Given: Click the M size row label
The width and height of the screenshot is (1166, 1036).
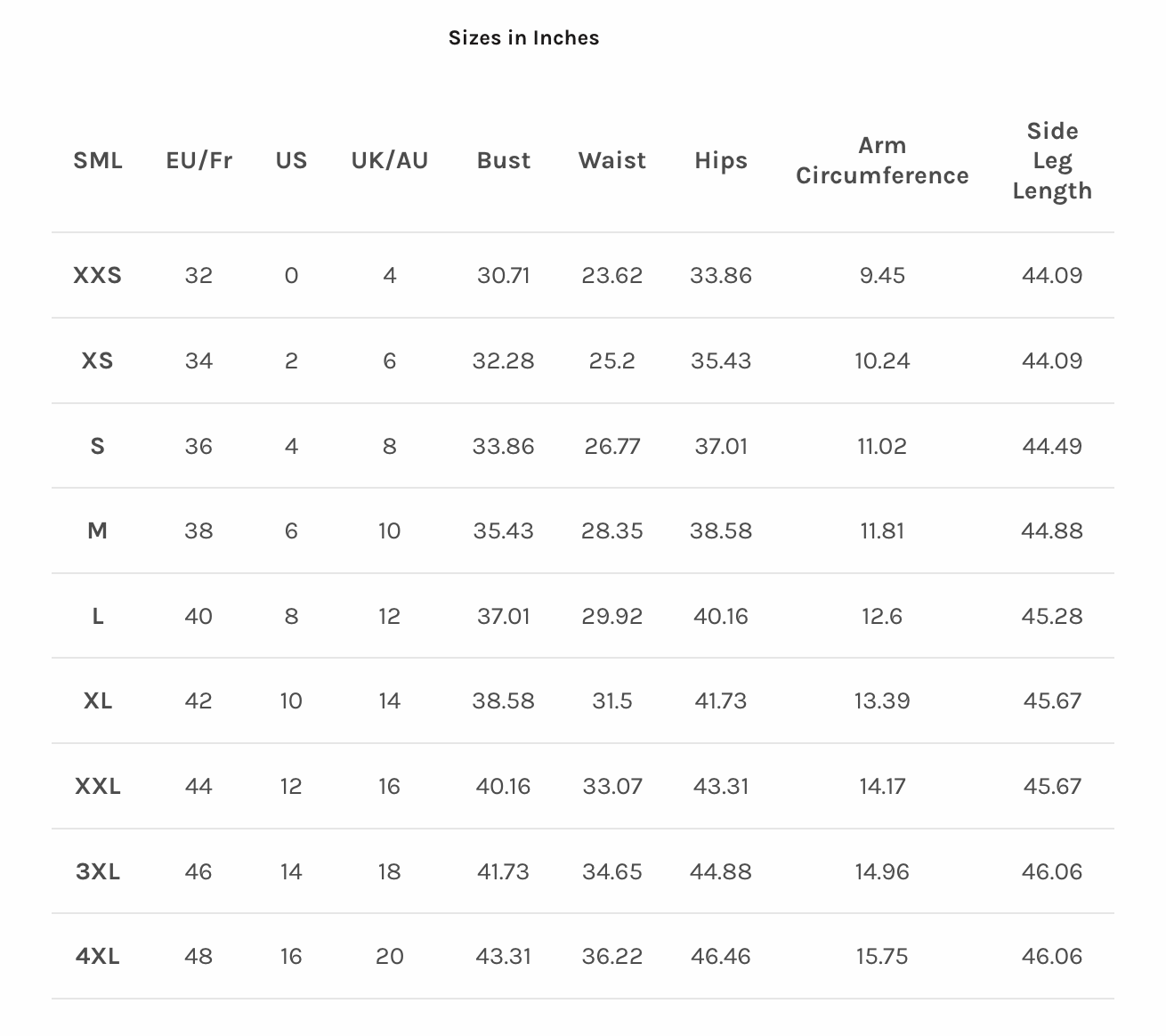Looking at the screenshot, I should (x=98, y=530).
